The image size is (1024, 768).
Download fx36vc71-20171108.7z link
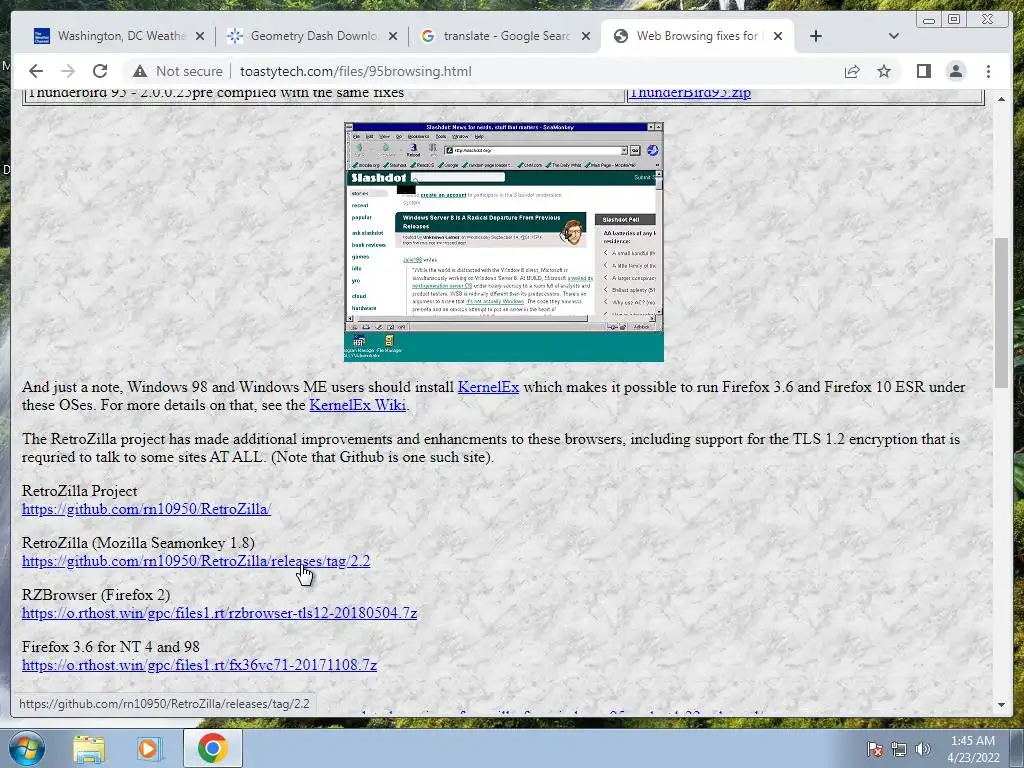click(199, 665)
